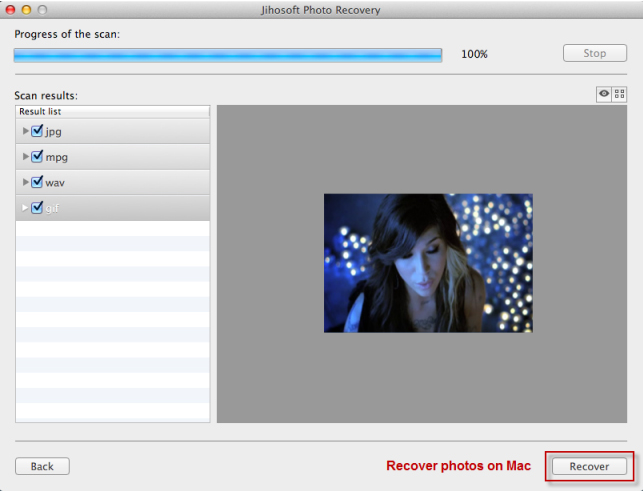
Task: Click the green zoom window button
Action: point(44,9)
